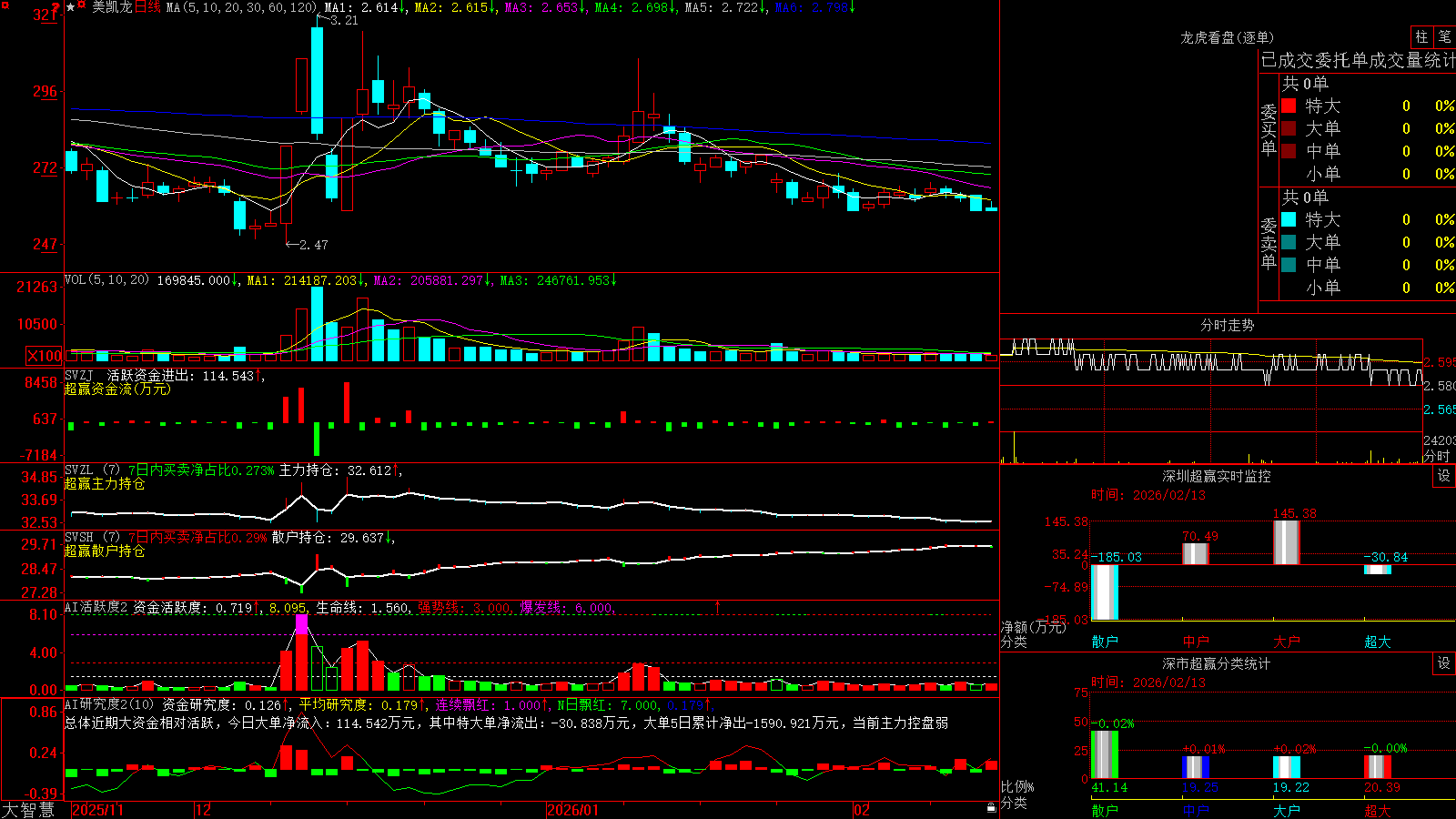The width and height of the screenshot is (1456, 819).
Task: Open the 设 settings of 深市超赢分类统计
Action: click(x=1444, y=663)
